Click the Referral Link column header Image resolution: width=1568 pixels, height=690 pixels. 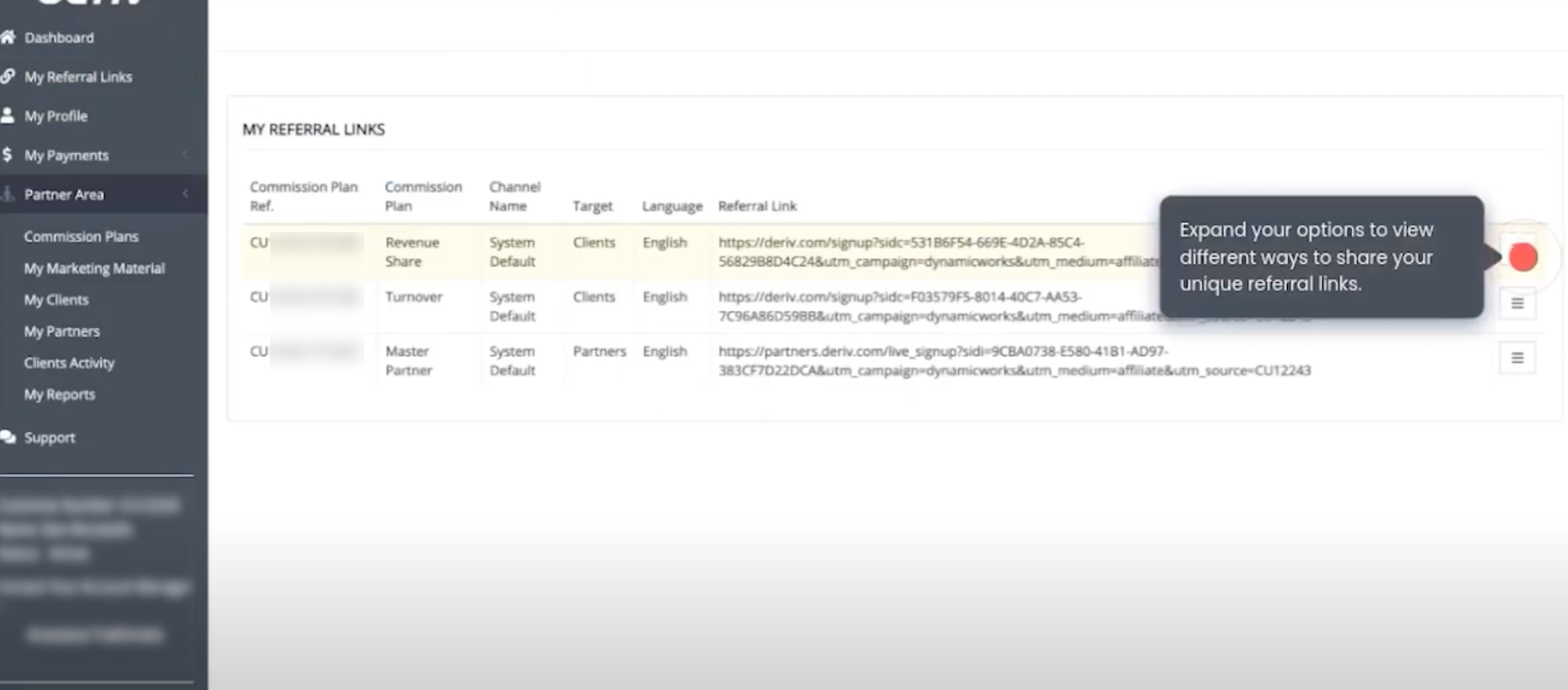click(757, 206)
